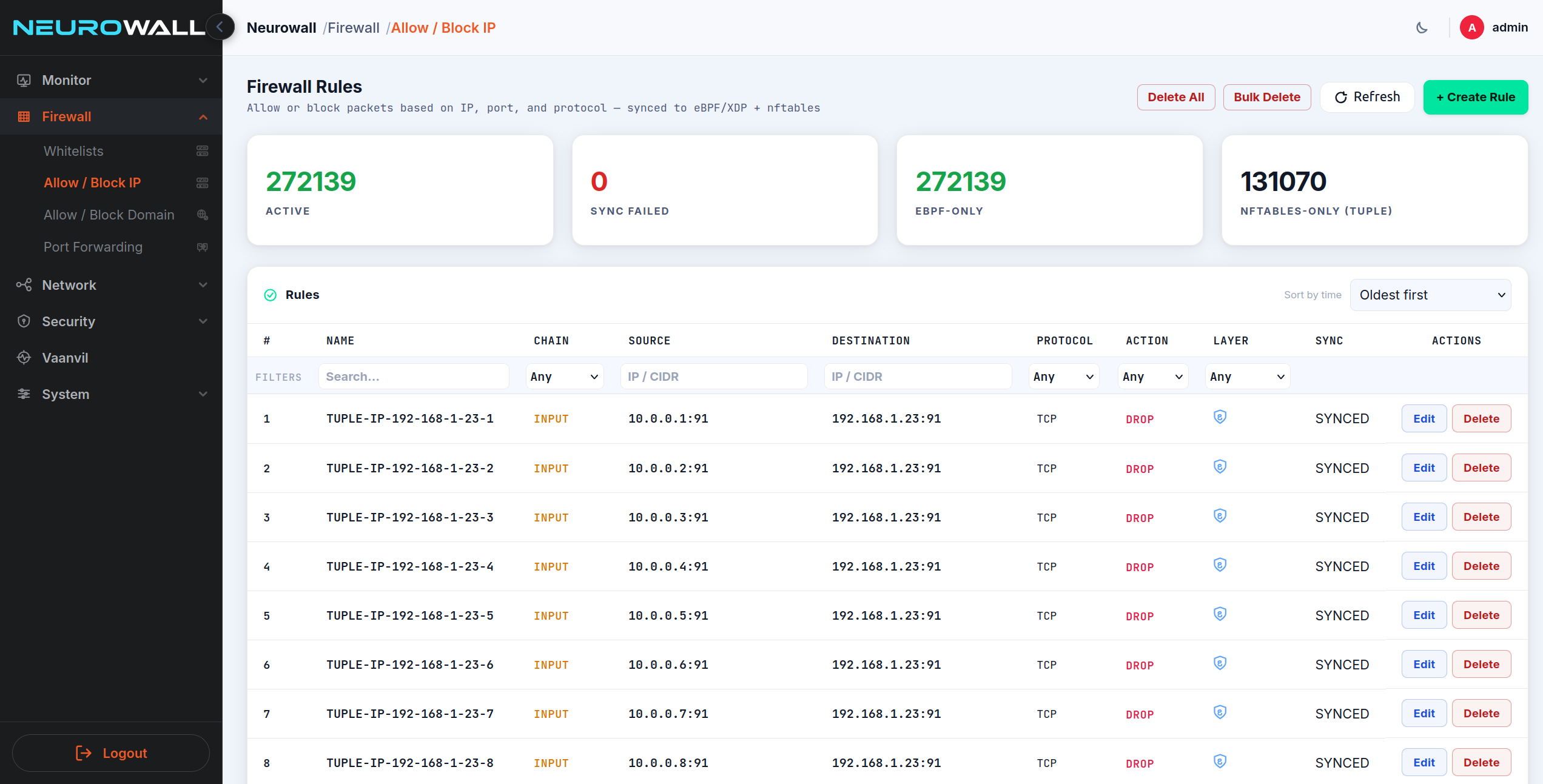Focus the name Search filter field
Image resolution: width=1543 pixels, height=784 pixels.
414,377
